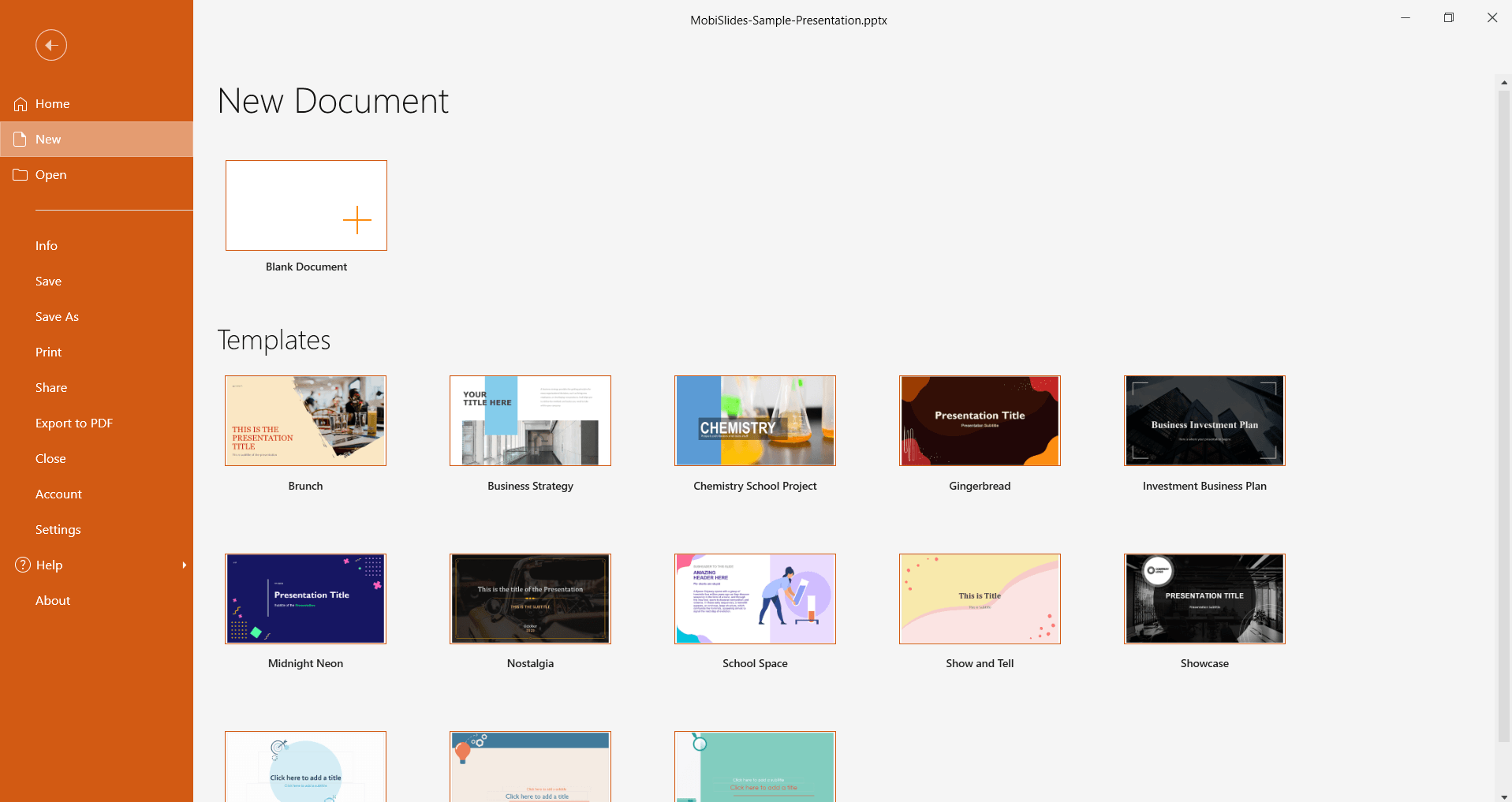Click the scrollbar down arrow

pos(1504,796)
